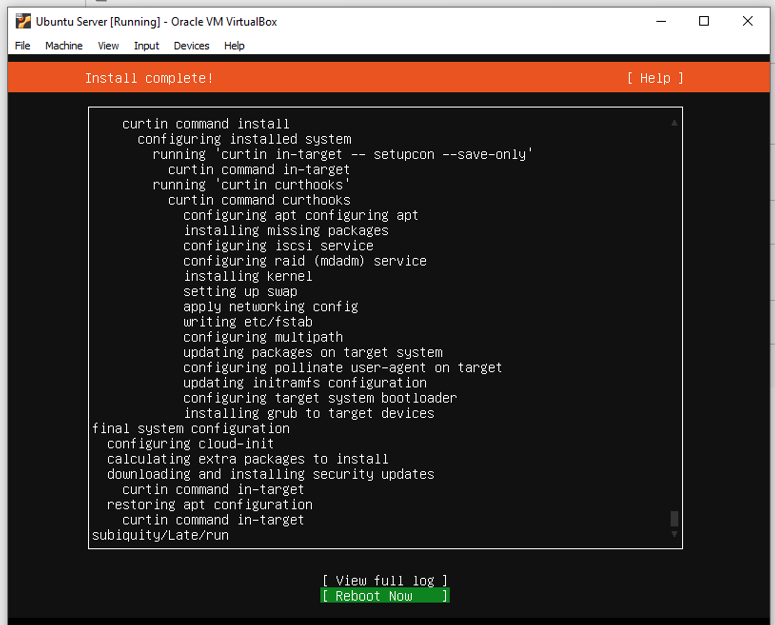Minimize the VirtualBox VM window
The height and width of the screenshot is (625, 775).
click(659, 21)
